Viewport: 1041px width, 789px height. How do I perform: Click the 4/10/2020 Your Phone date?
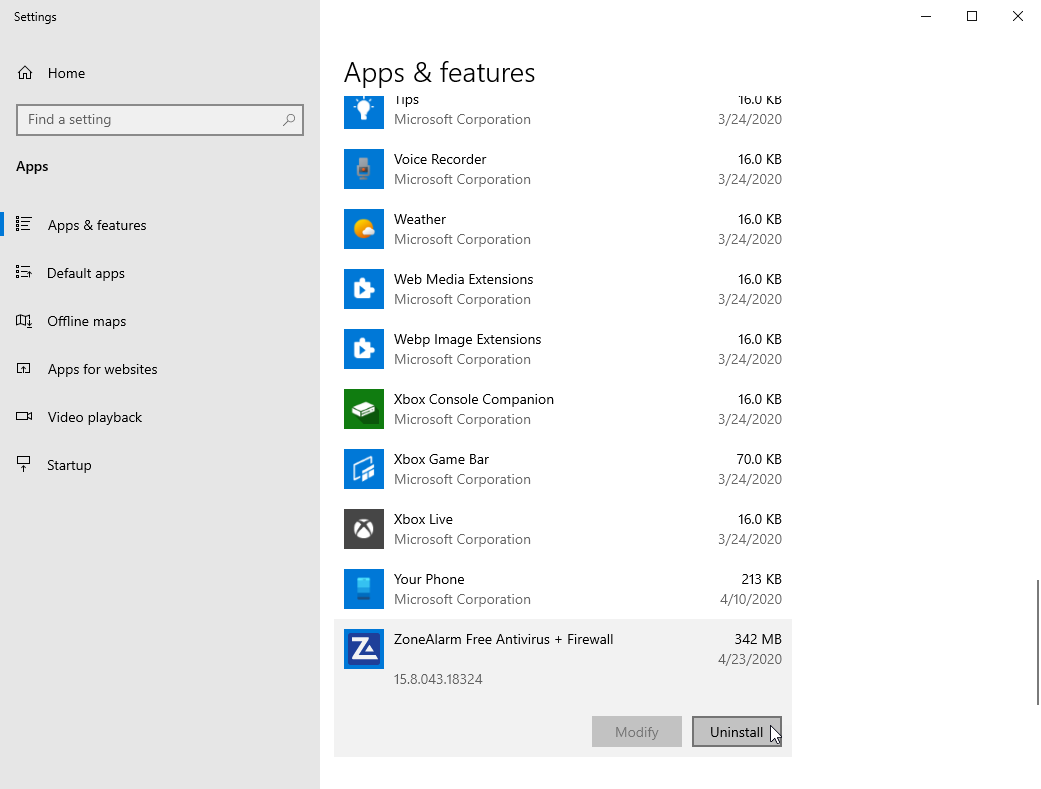(751, 600)
